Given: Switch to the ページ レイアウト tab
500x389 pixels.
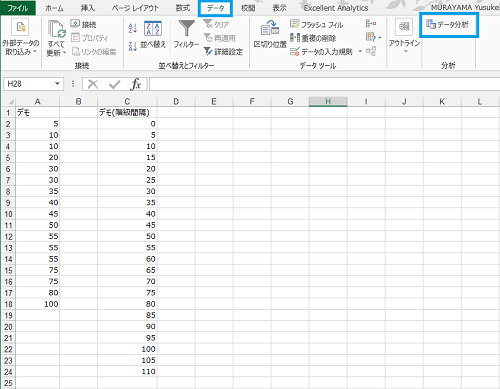Looking at the screenshot, I should 135,8.
